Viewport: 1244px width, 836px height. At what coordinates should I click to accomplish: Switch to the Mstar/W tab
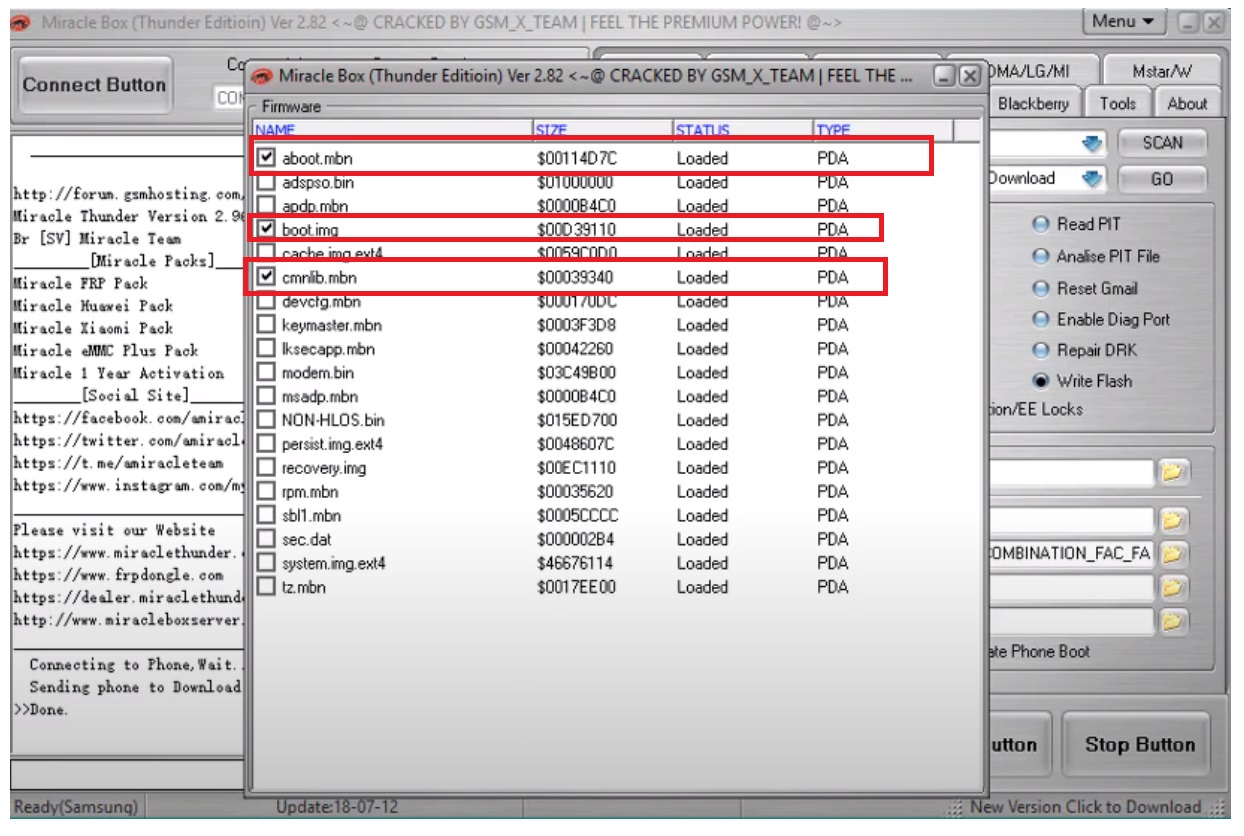click(x=1162, y=71)
